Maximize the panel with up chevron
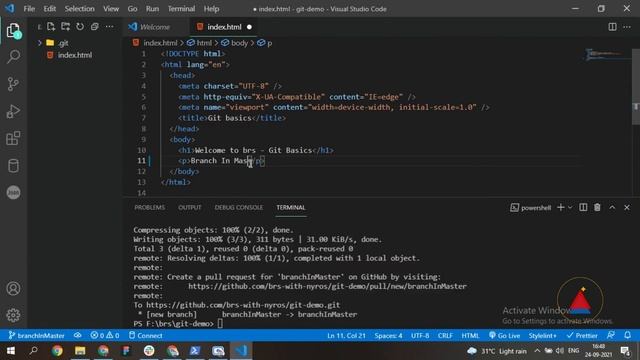The height and width of the screenshot is (360, 640). click(612, 207)
